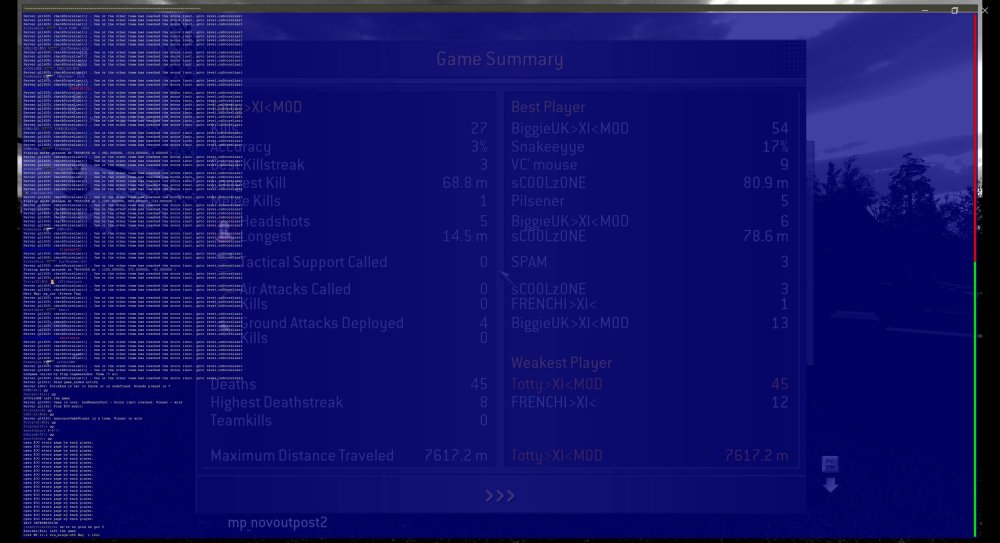Image resolution: width=1000 pixels, height=543 pixels.
Task: Click the white down arrow icon
Action: [x=830, y=485]
